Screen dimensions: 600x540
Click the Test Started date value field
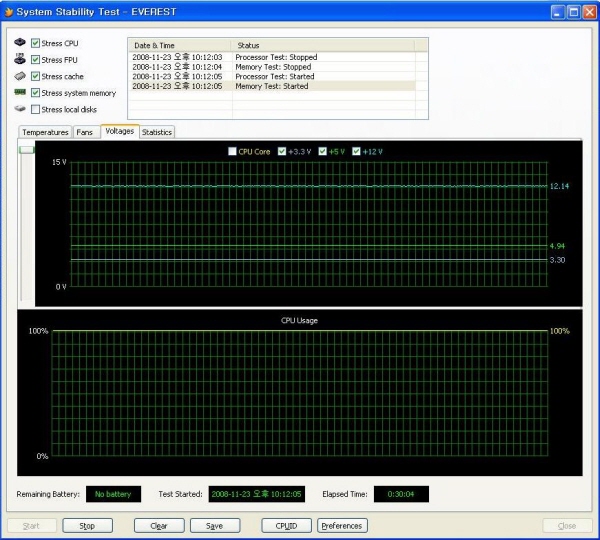tap(256, 494)
